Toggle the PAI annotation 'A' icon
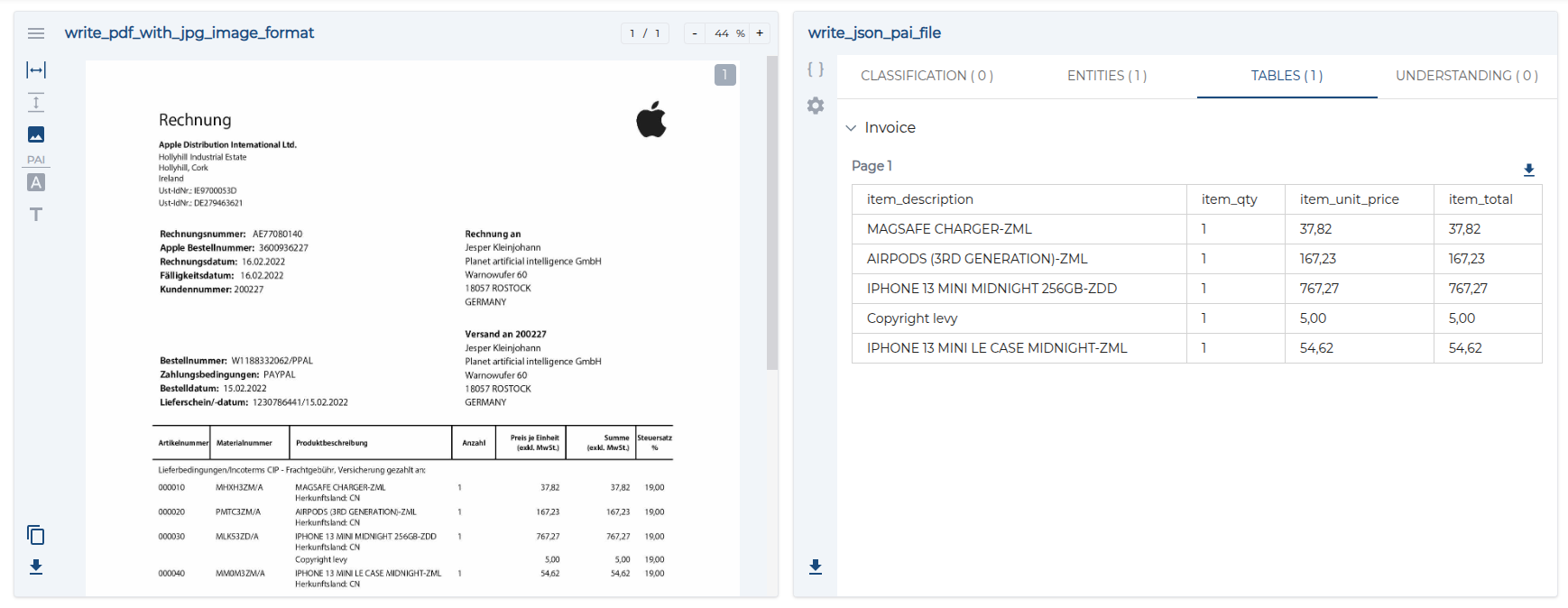The image size is (1568, 608). (x=36, y=182)
